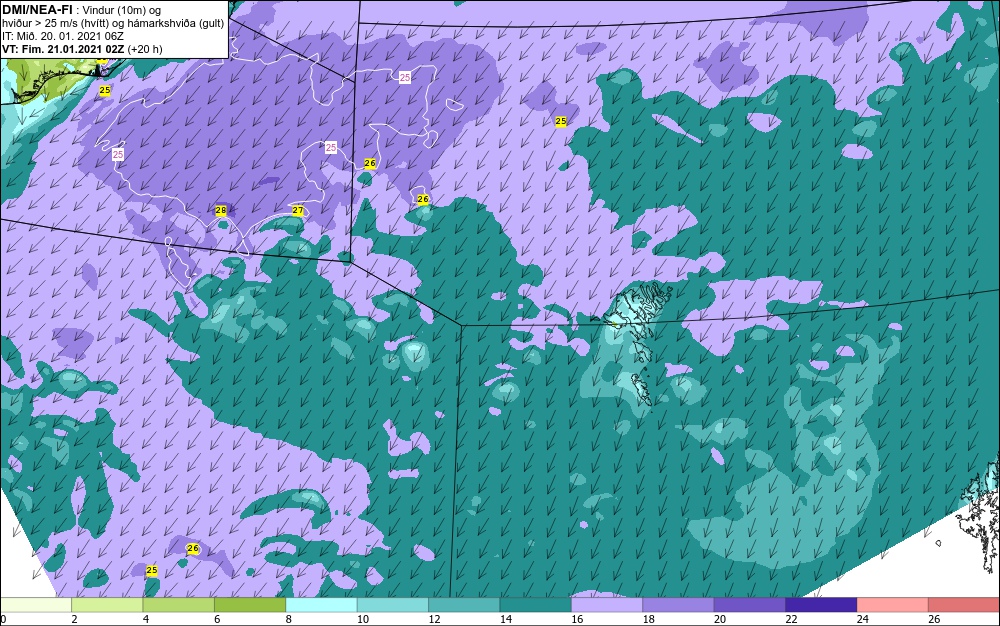
Task: Click the white 25 contour label nearest the yellow 26
Action: point(330,148)
